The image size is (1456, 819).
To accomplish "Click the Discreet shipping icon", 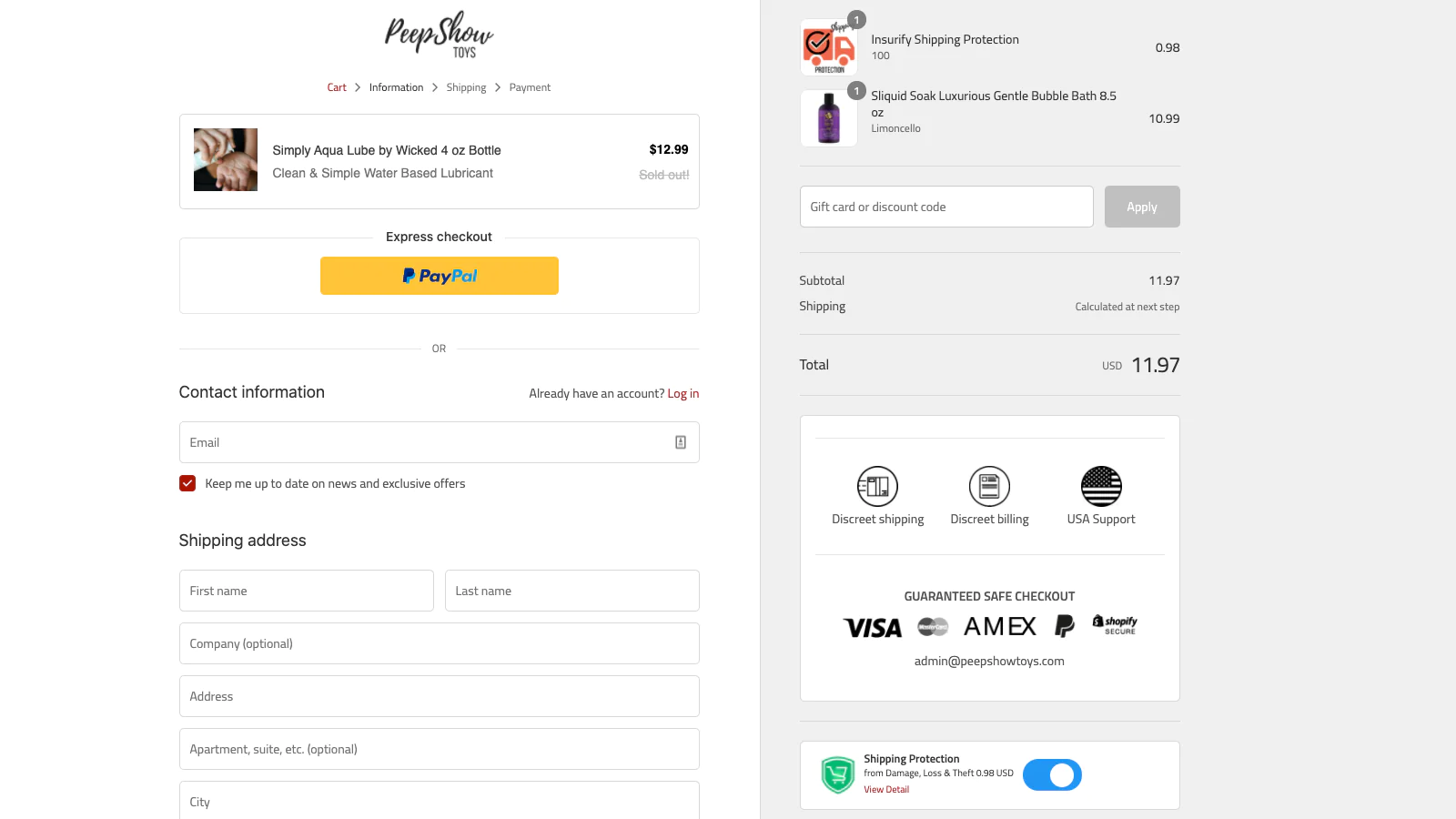I will coord(877,486).
